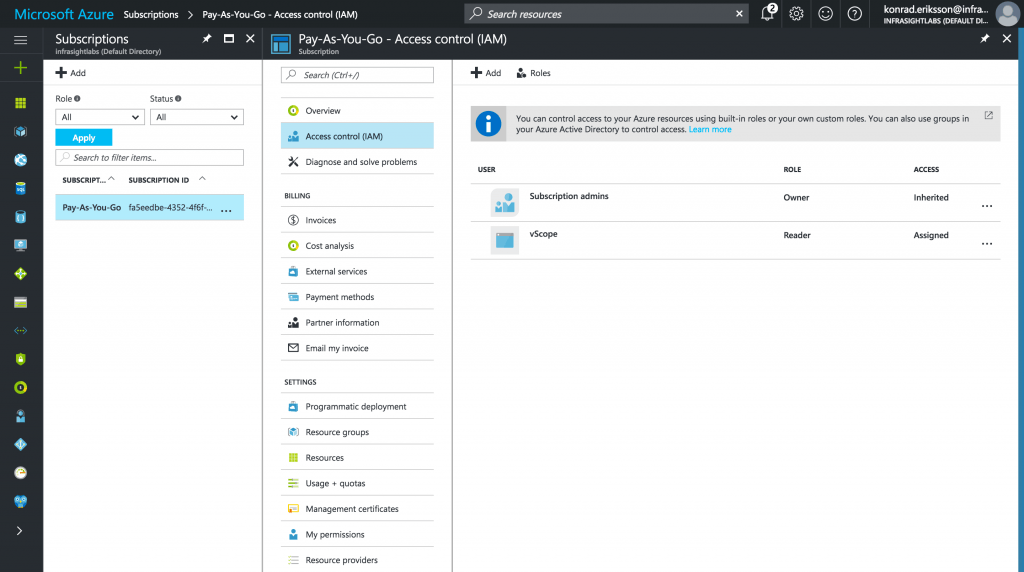Open Usage + quotas item
The height and width of the screenshot is (572, 1024).
coord(357,483)
